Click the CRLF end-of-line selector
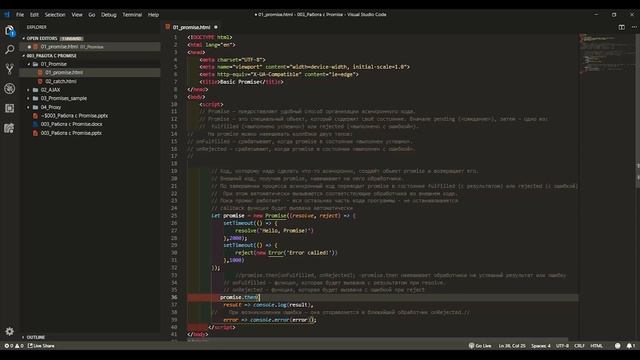Screen dimensions: 640x360 (580, 346)
